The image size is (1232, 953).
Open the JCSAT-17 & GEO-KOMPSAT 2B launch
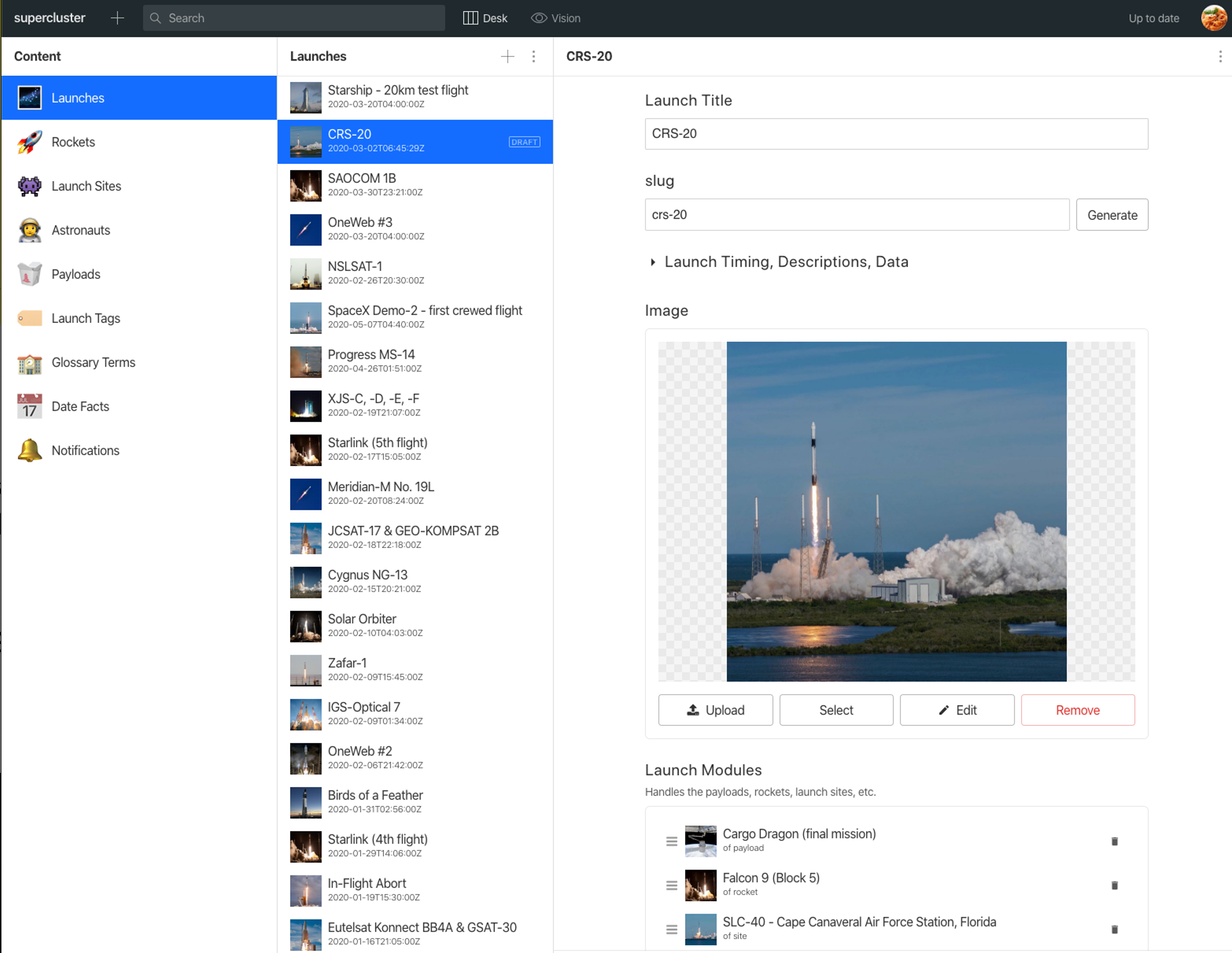(x=415, y=538)
